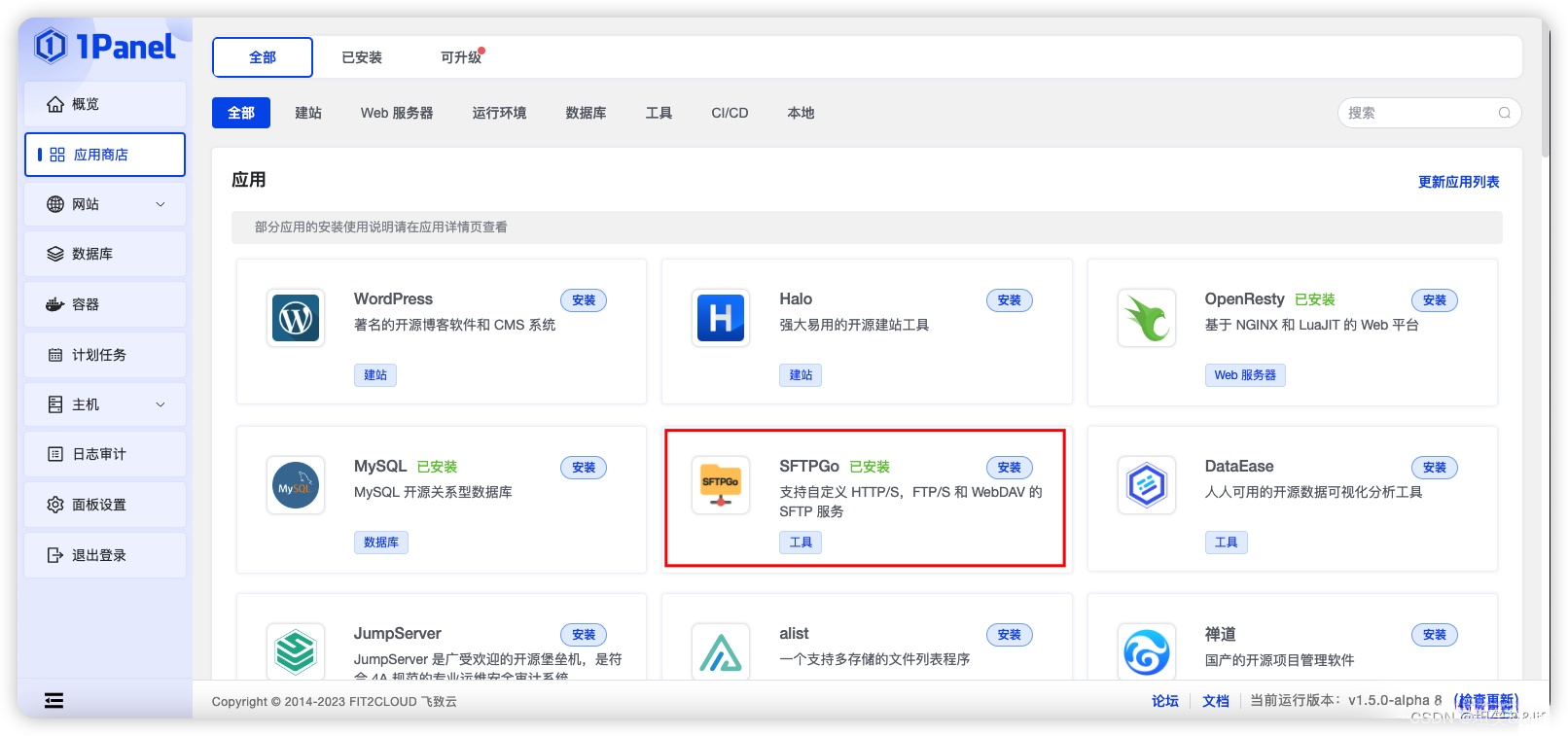Expand the 主机 submenu chevron
This screenshot has width=1568, height=736.
coord(160,404)
